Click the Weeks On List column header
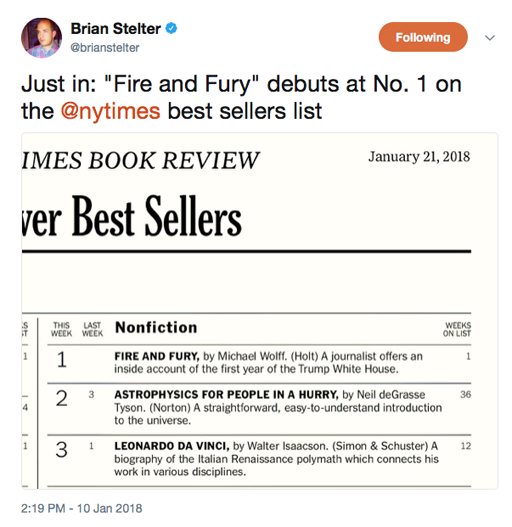This screenshot has width=512, height=527. coord(457,329)
